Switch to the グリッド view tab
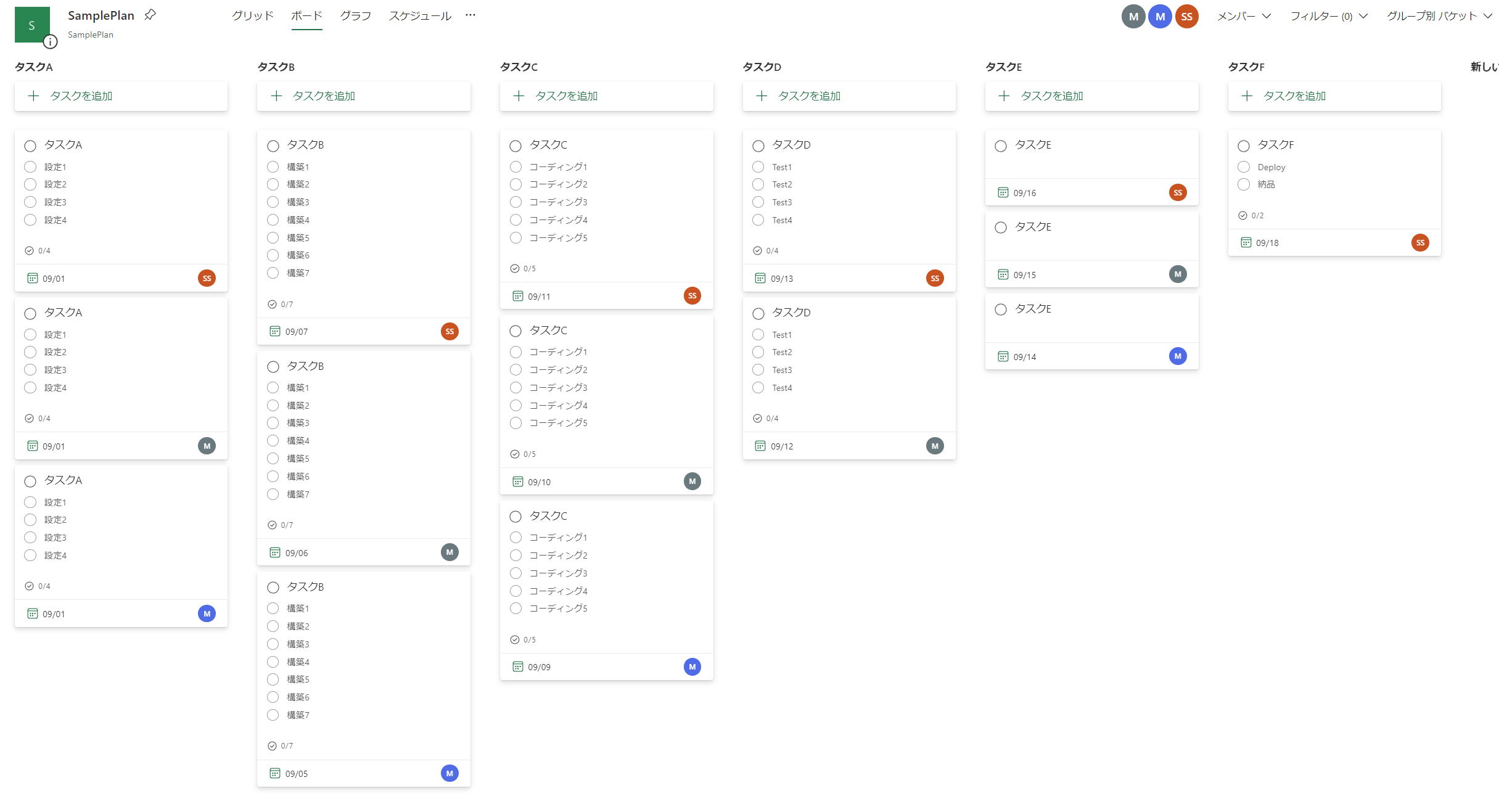Image resolution: width=1499 pixels, height=812 pixels. (x=253, y=15)
